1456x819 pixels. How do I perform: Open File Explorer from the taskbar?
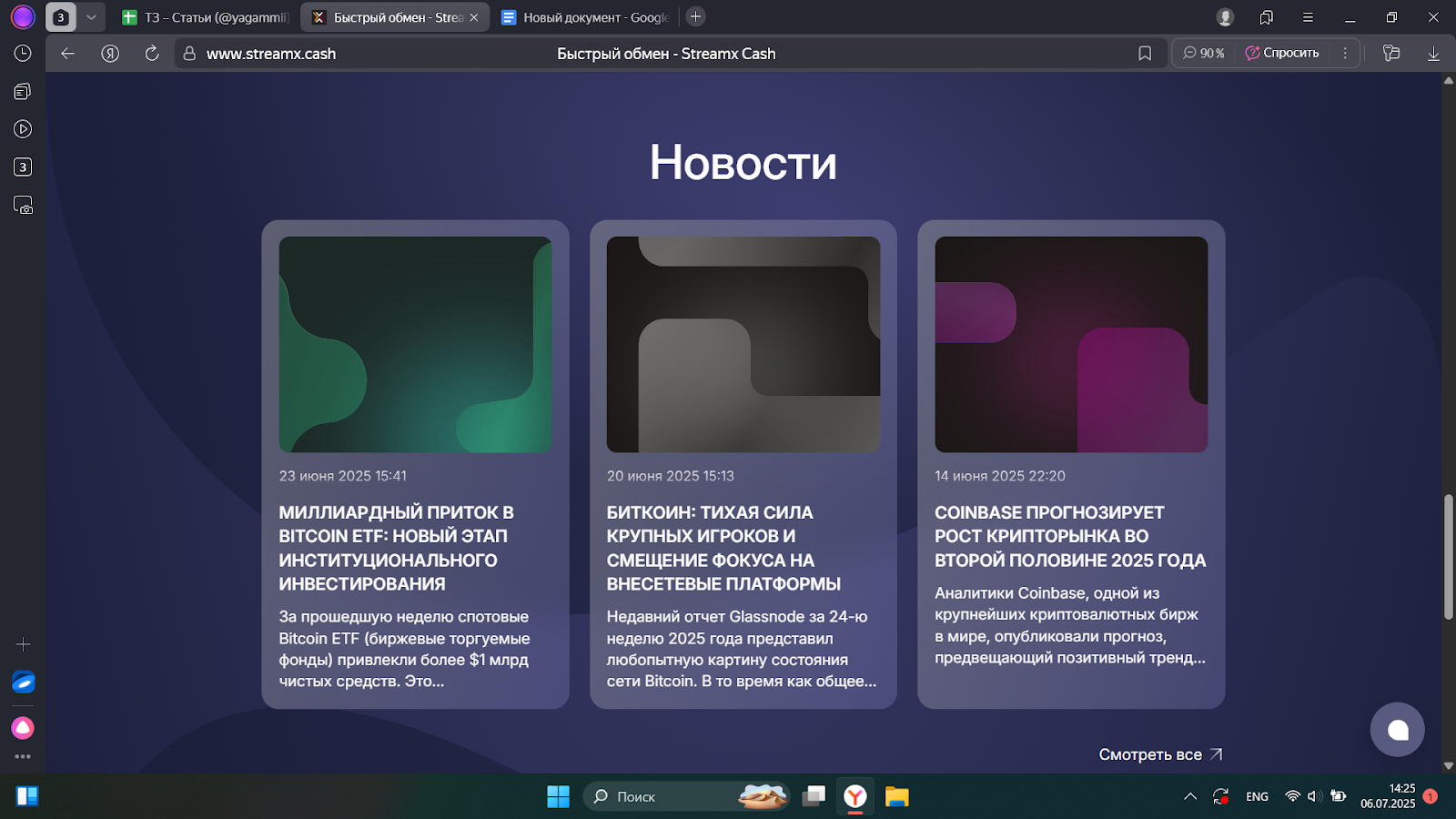pyautogui.click(x=897, y=796)
